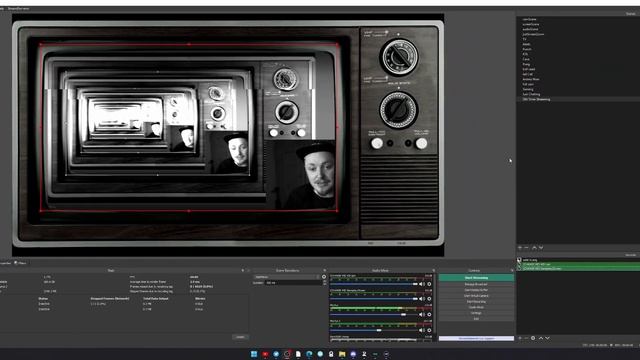This screenshot has width=640, height=360.
Task: Increase transition Duration with stepper arrow
Action: click(324, 281)
